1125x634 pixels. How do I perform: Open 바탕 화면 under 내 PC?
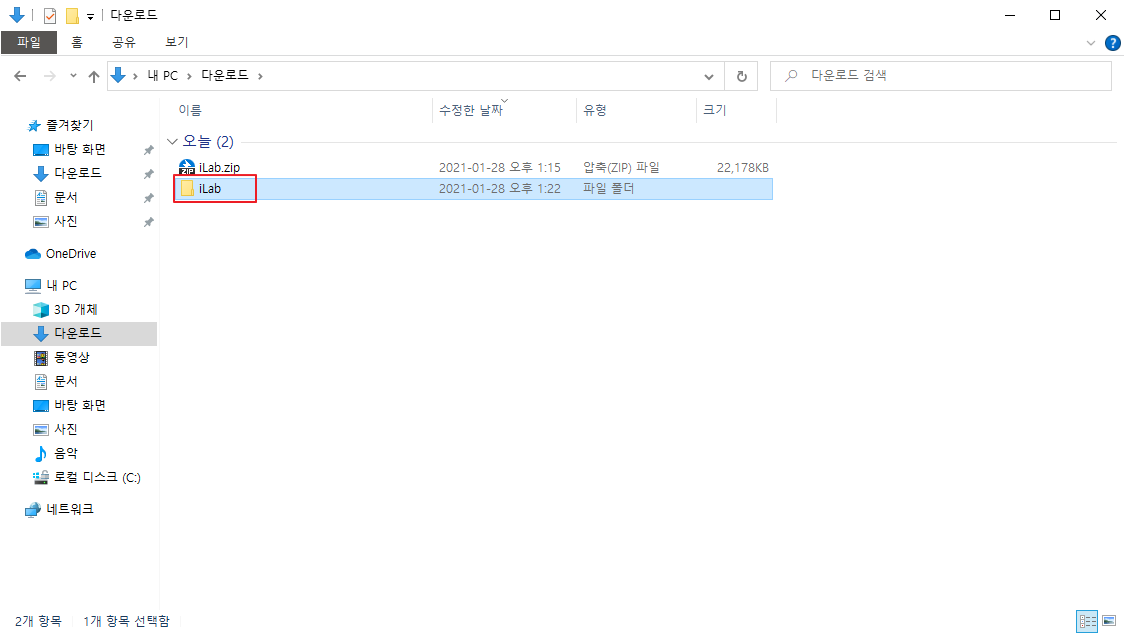click(x=80, y=405)
